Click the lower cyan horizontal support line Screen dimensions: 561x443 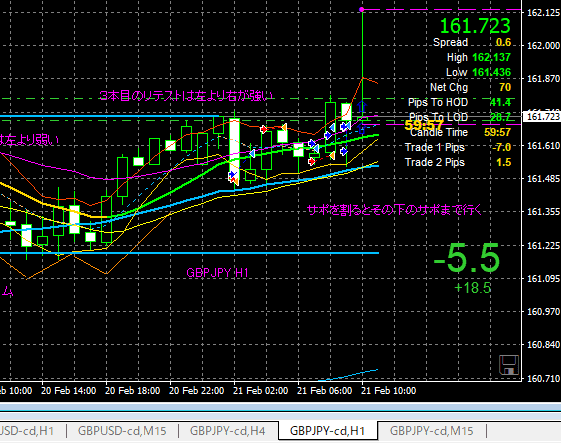(189, 253)
